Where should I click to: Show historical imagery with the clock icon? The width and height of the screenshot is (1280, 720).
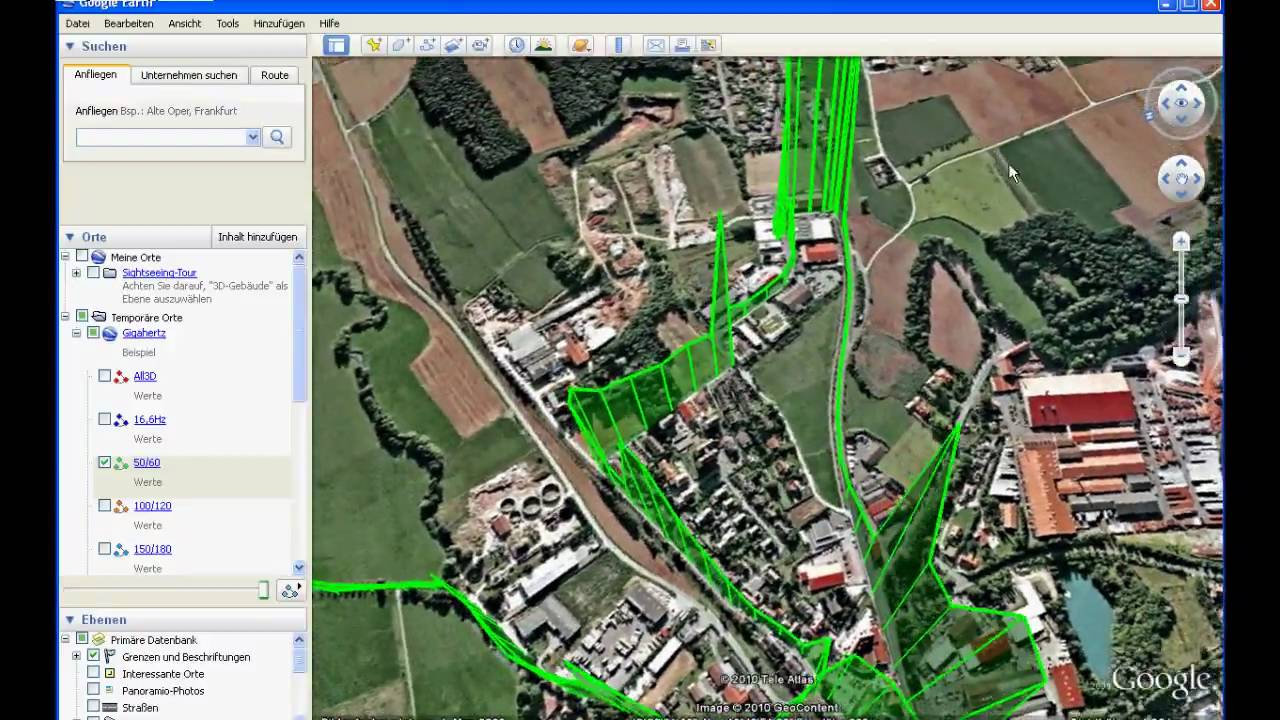coord(516,45)
